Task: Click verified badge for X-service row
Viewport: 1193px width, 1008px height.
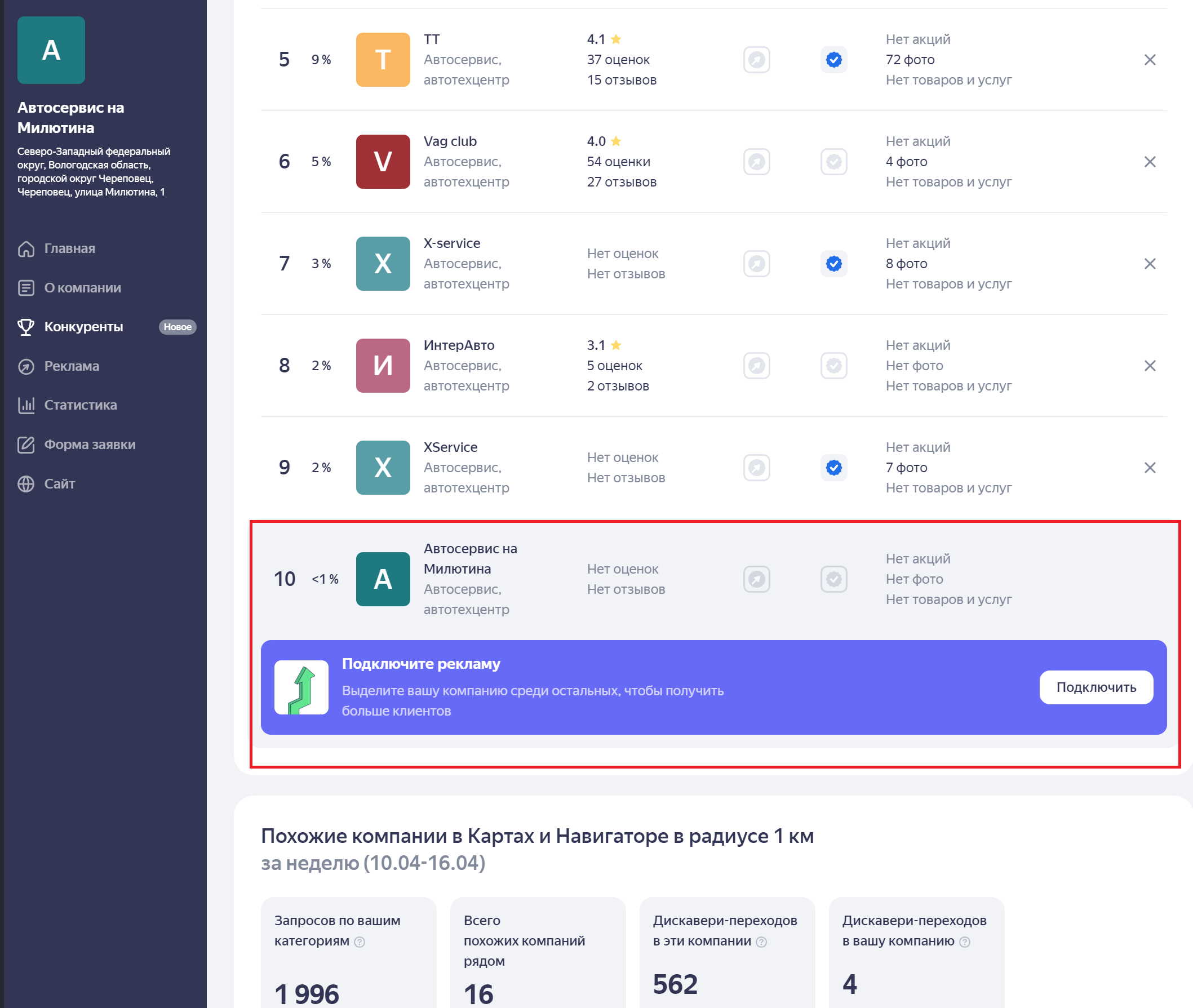Action: pos(833,264)
